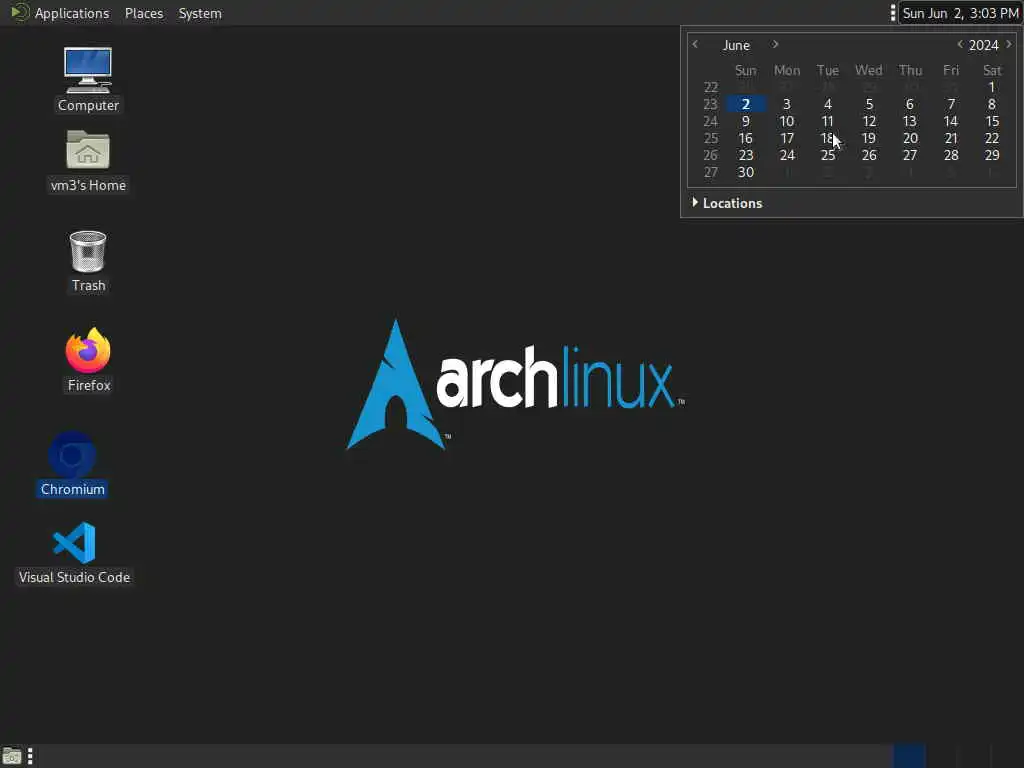Image resolution: width=1024 pixels, height=768 pixels.
Task: Select June 8 in the calendar
Action: tap(991, 104)
